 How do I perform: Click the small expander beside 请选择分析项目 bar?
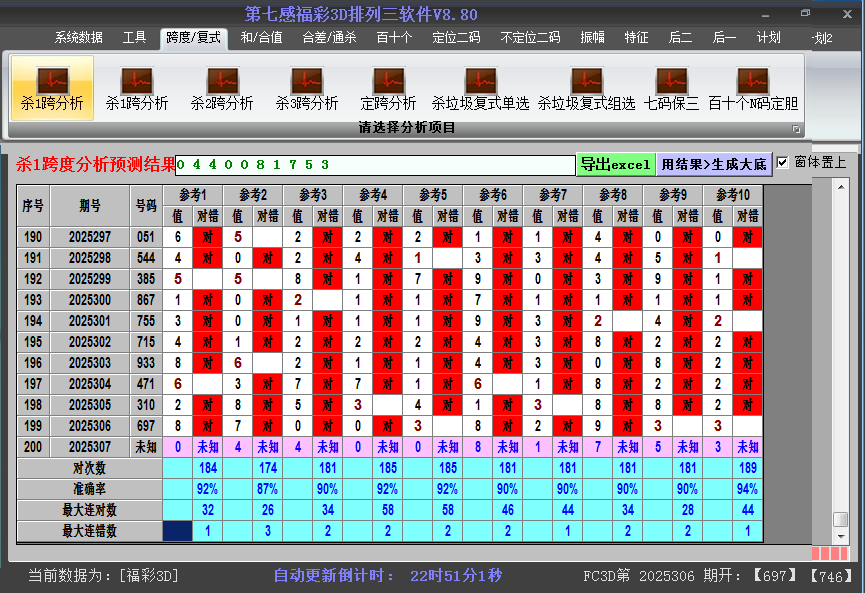coord(797,128)
